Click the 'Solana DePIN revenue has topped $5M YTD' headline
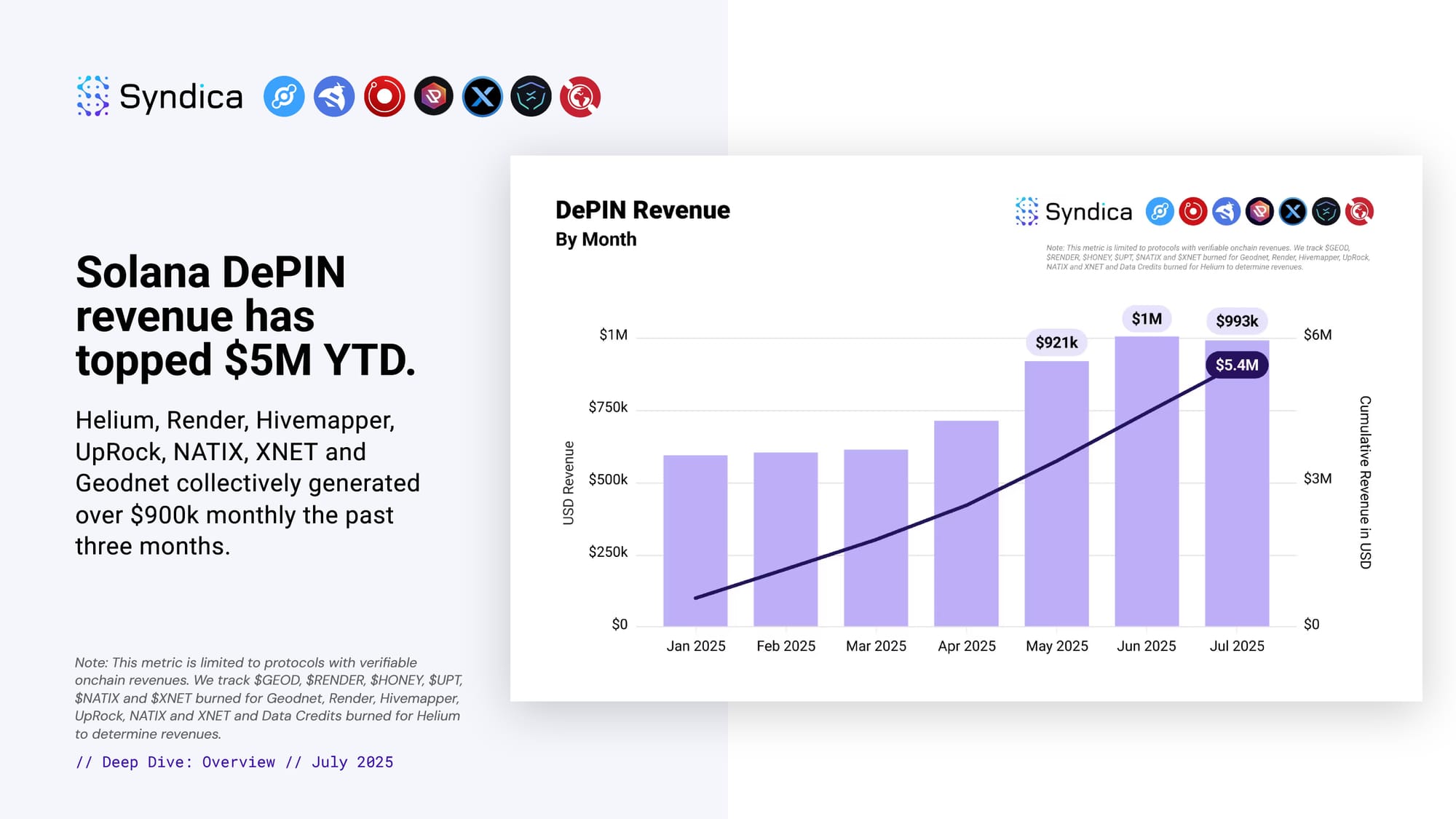Screen dimensions: 1456x819 click(x=245, y=316)
